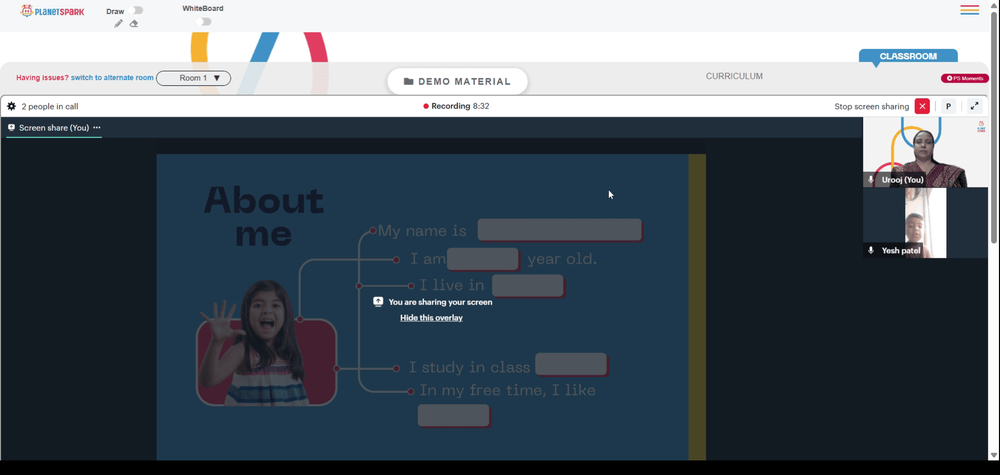Click the age blank on slide
This screenshot has width=1000, height=475.
(483, 259)
